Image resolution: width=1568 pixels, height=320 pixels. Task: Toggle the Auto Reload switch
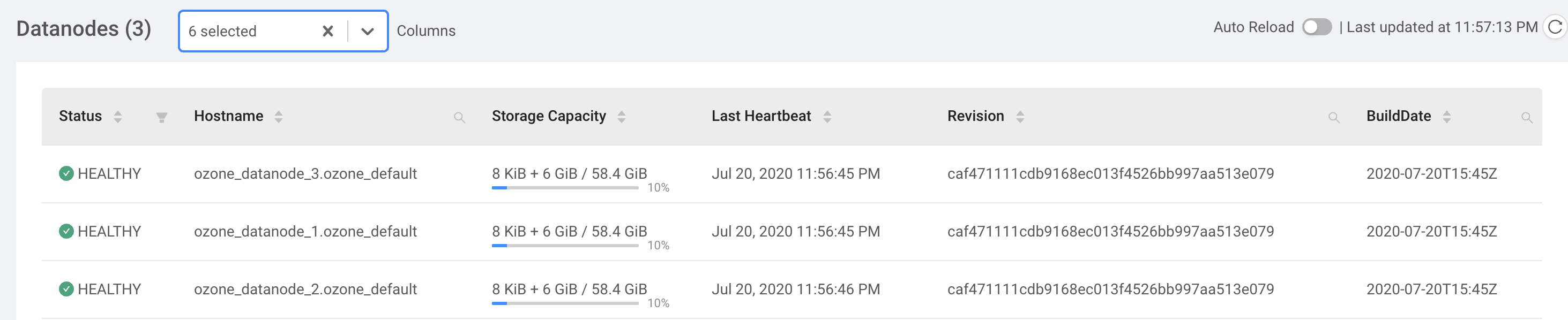point(1317,27)
